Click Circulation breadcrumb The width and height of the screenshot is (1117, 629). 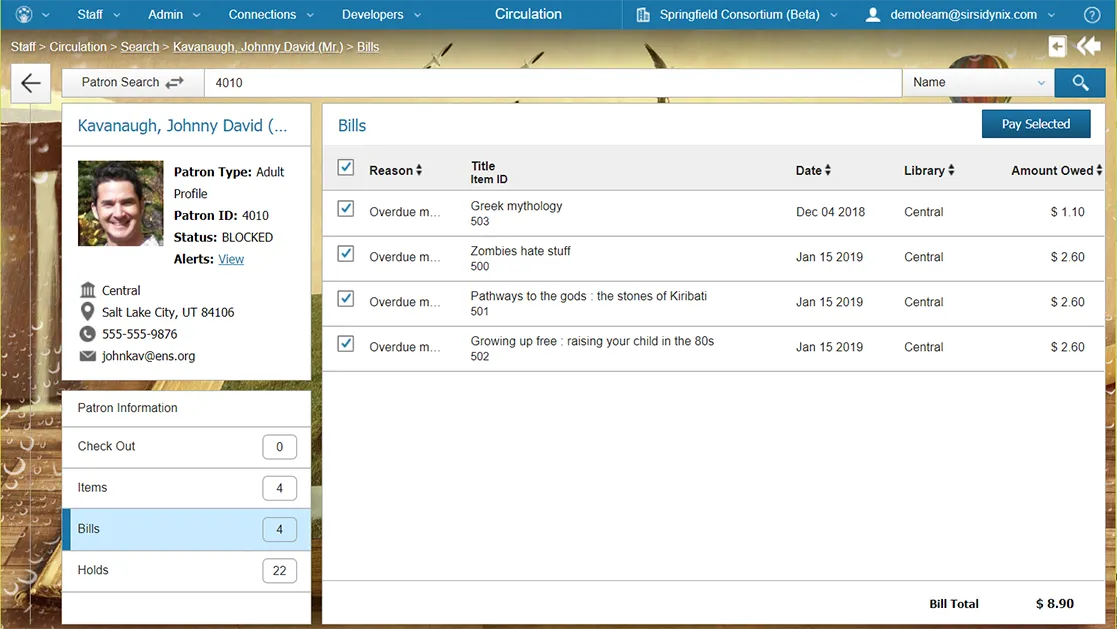78,47
